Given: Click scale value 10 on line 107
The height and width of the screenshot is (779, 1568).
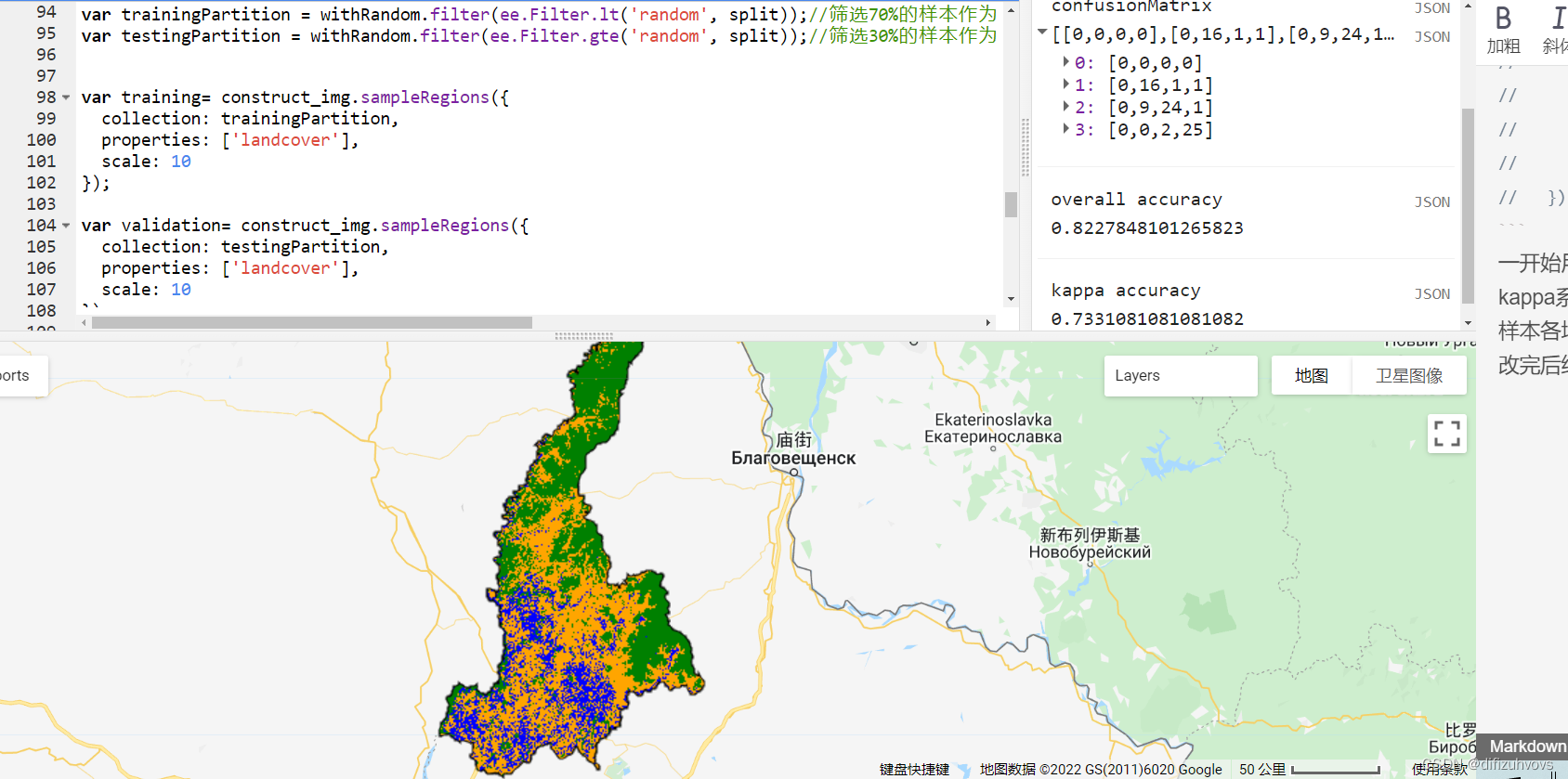Looking at the screenshot, I should [x=181, y=290].
